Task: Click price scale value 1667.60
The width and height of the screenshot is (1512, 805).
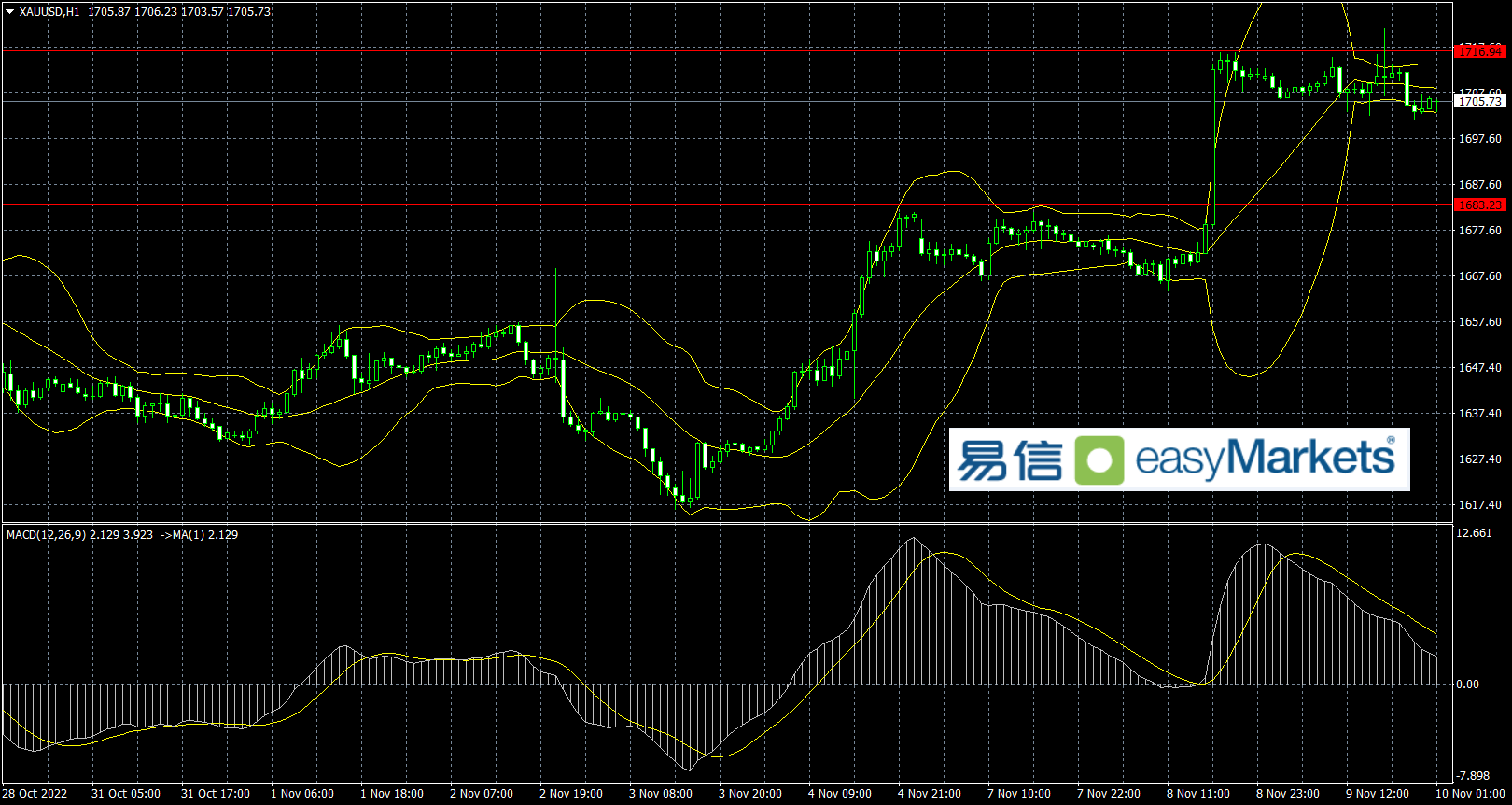Action: tap(1480, 276)
